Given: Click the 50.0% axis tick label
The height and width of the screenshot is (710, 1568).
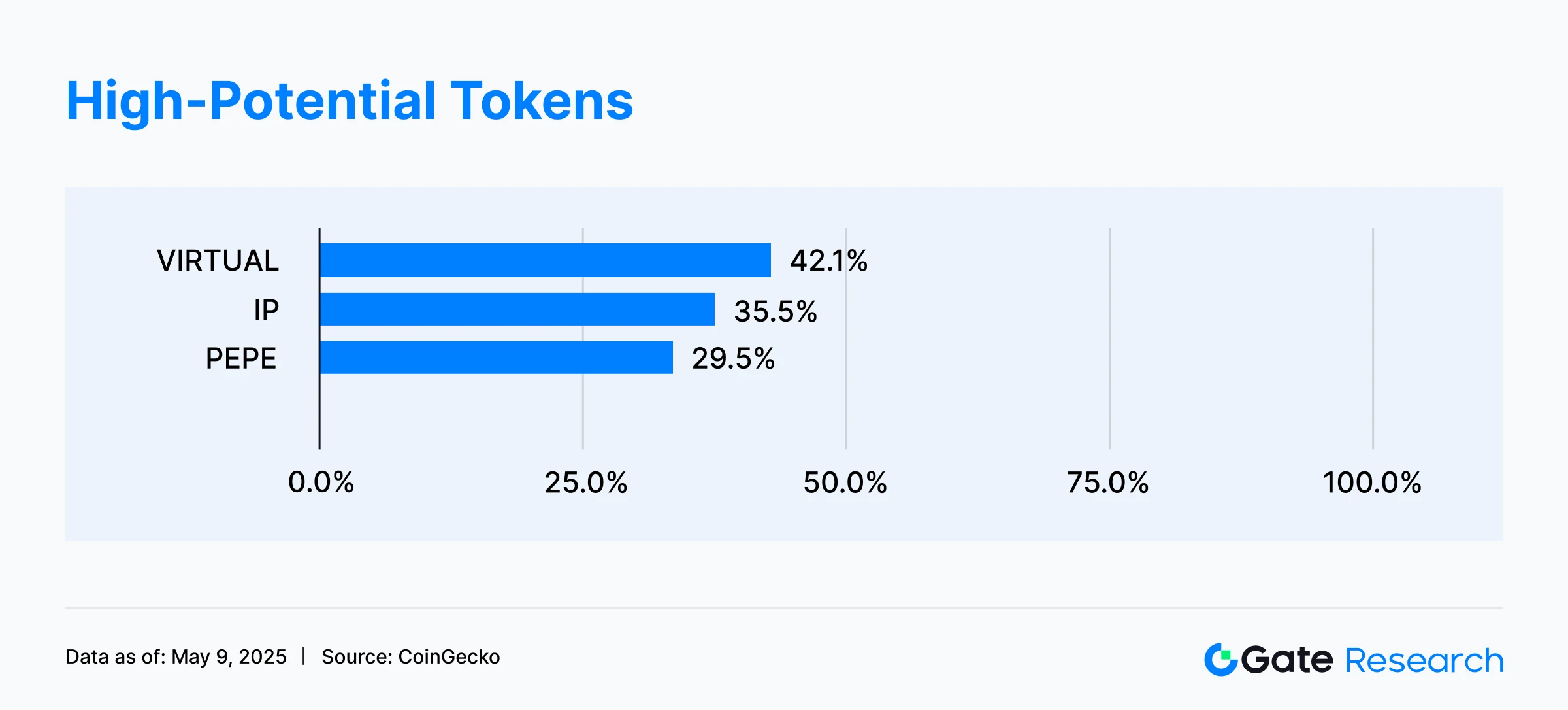Looking at the screenshot, I should [x=845, y=482].
